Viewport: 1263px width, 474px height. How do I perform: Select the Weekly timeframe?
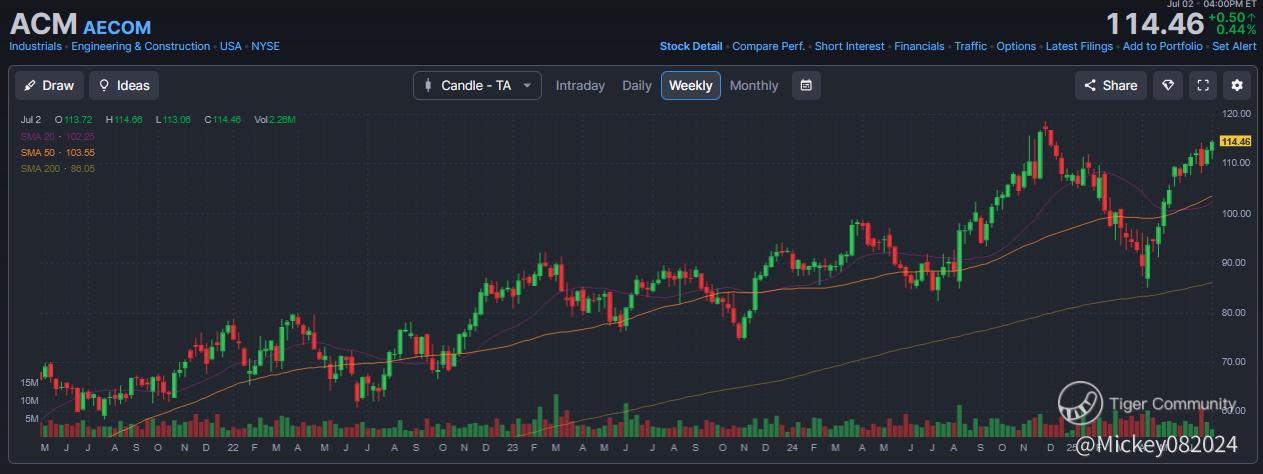tap(691, 86)
